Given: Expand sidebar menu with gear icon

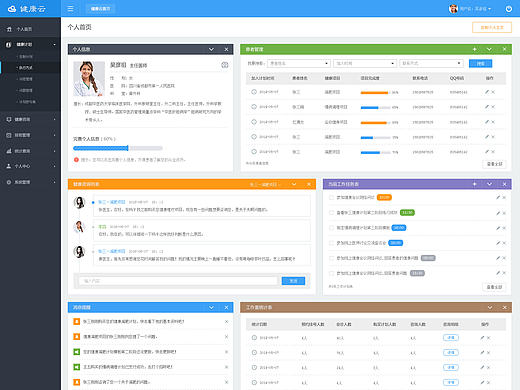Looking at the screenshot, I should (30, 182).
